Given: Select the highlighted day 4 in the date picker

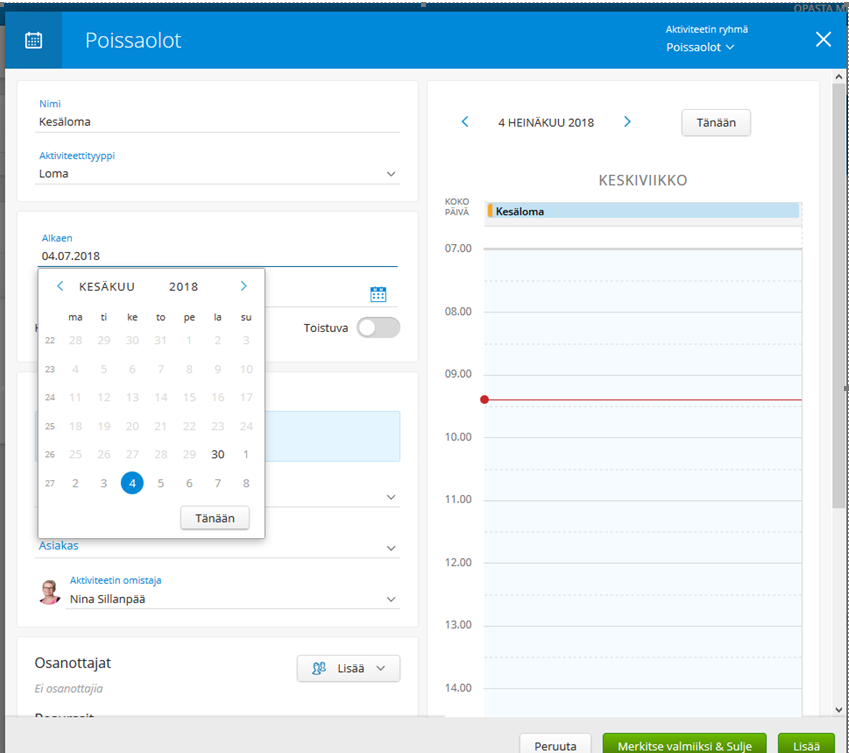Looking at the screenshot, I should pyautogui.click(x=132, y=483).
